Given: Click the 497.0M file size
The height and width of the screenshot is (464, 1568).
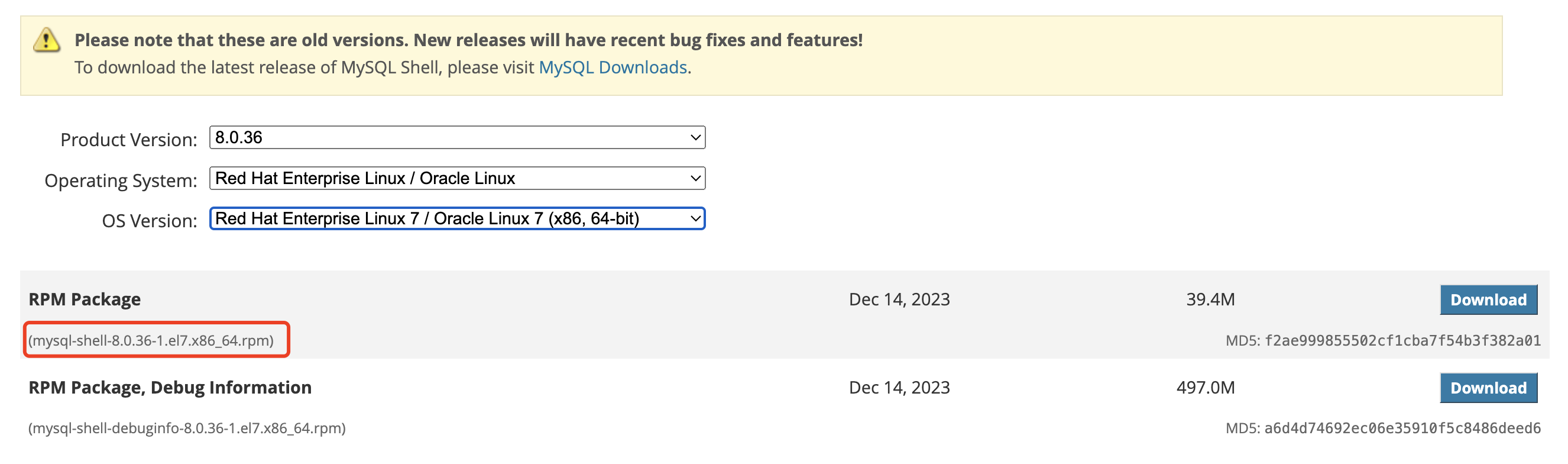Looking at the screenshot, I should 1205,388.
